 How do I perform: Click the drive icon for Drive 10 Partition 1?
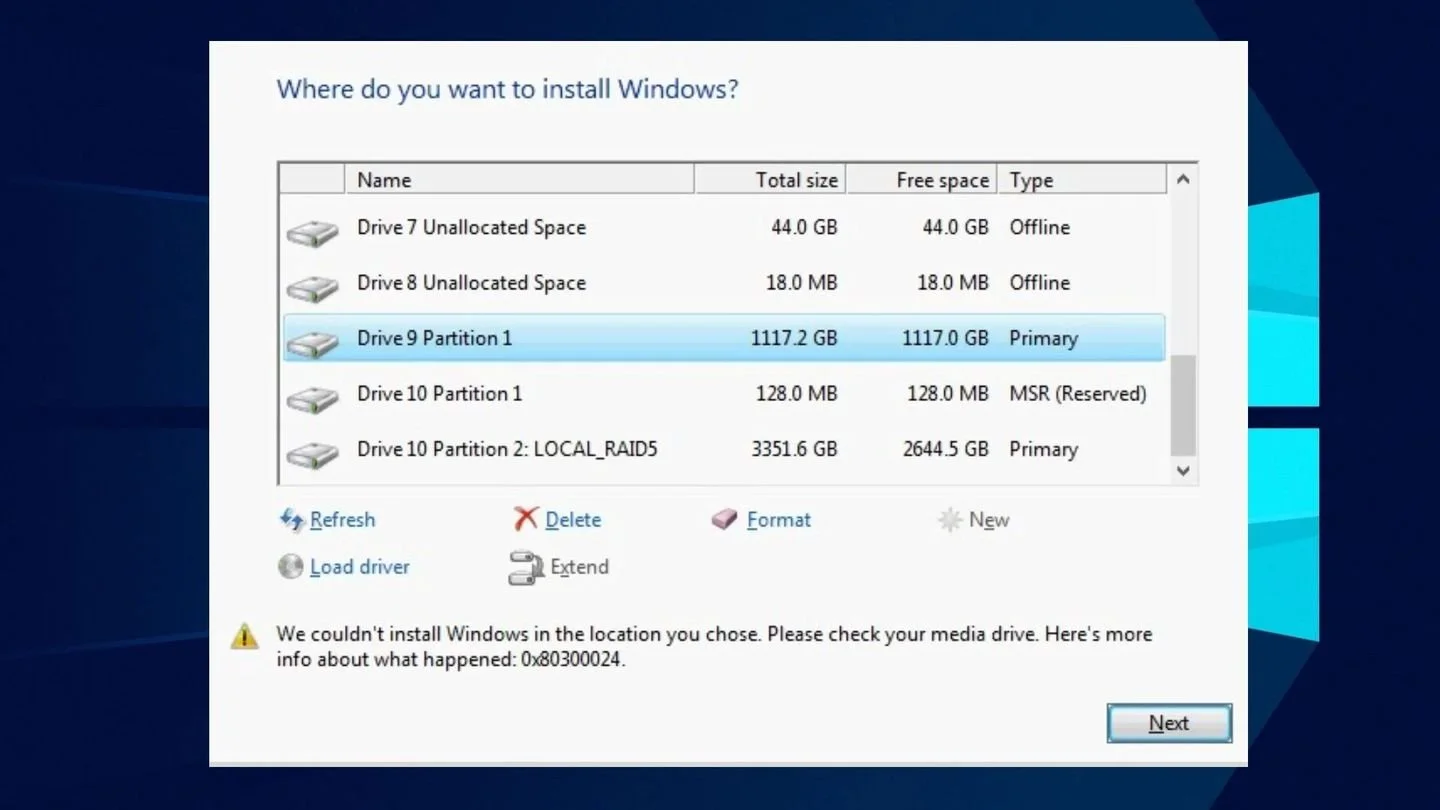coord(312,401)
